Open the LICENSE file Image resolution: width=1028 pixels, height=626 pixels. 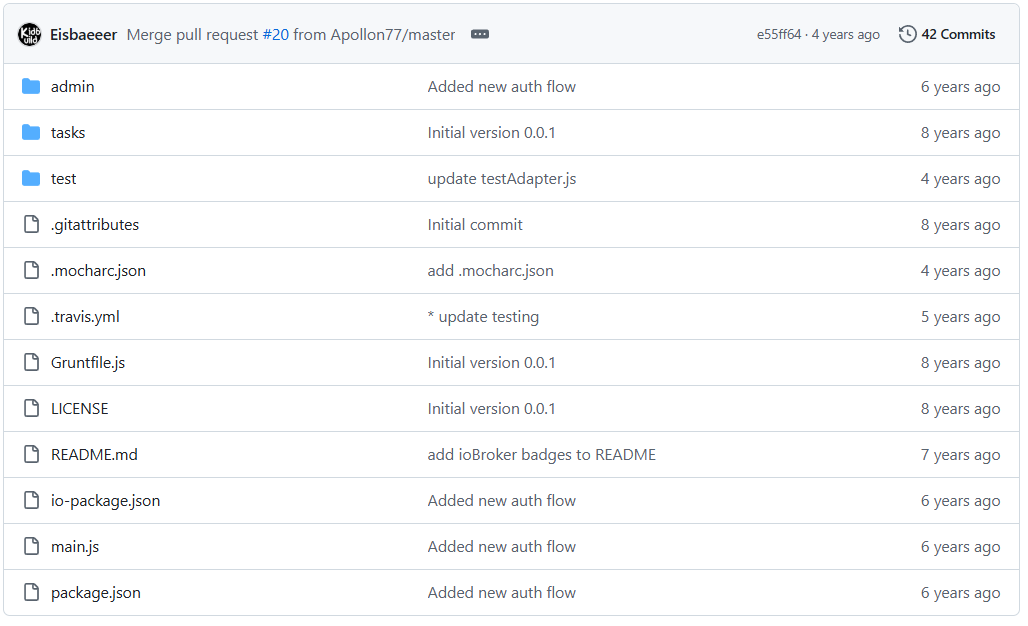[79, 409]
